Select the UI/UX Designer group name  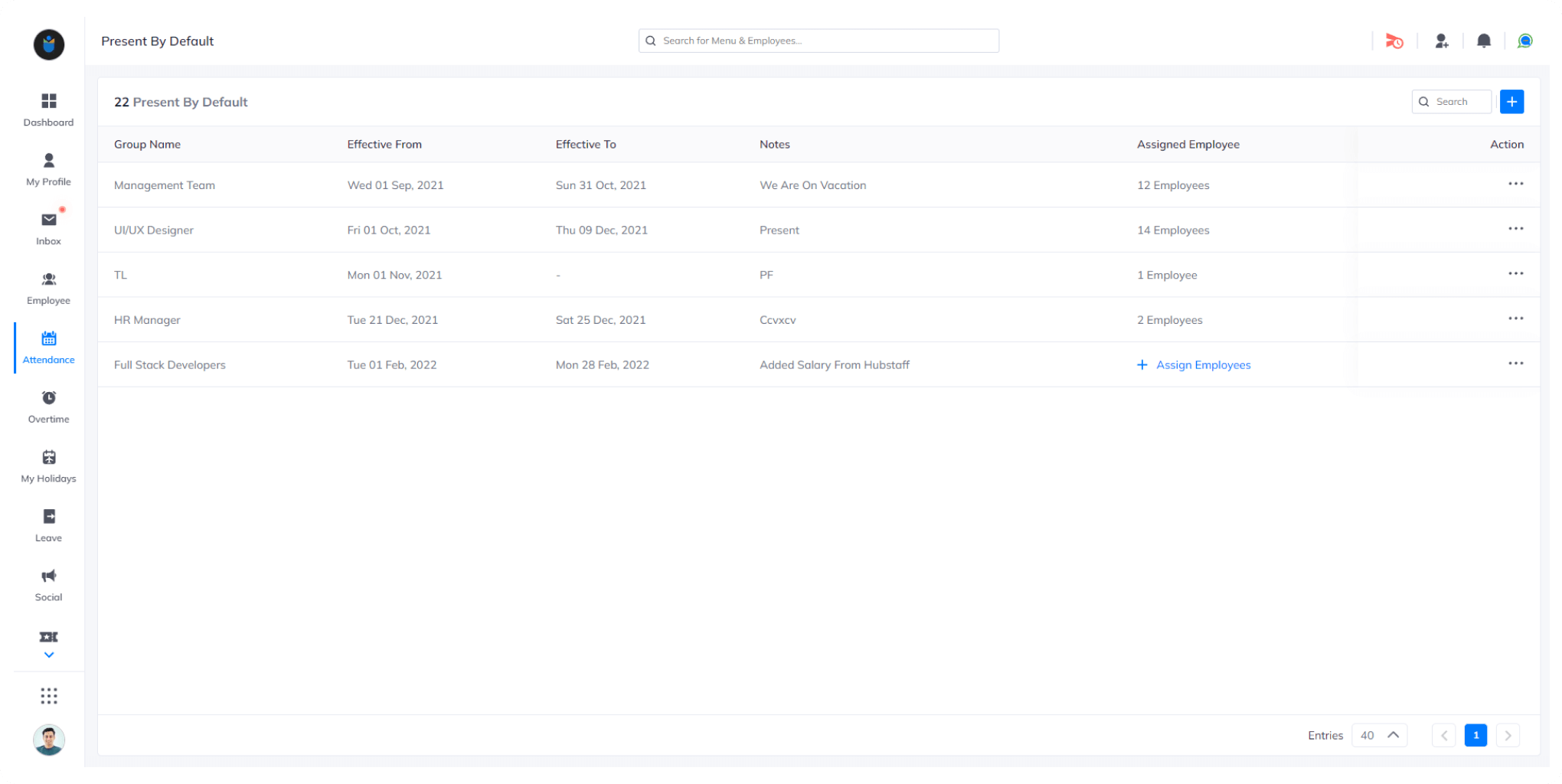[x=154, y=230]
